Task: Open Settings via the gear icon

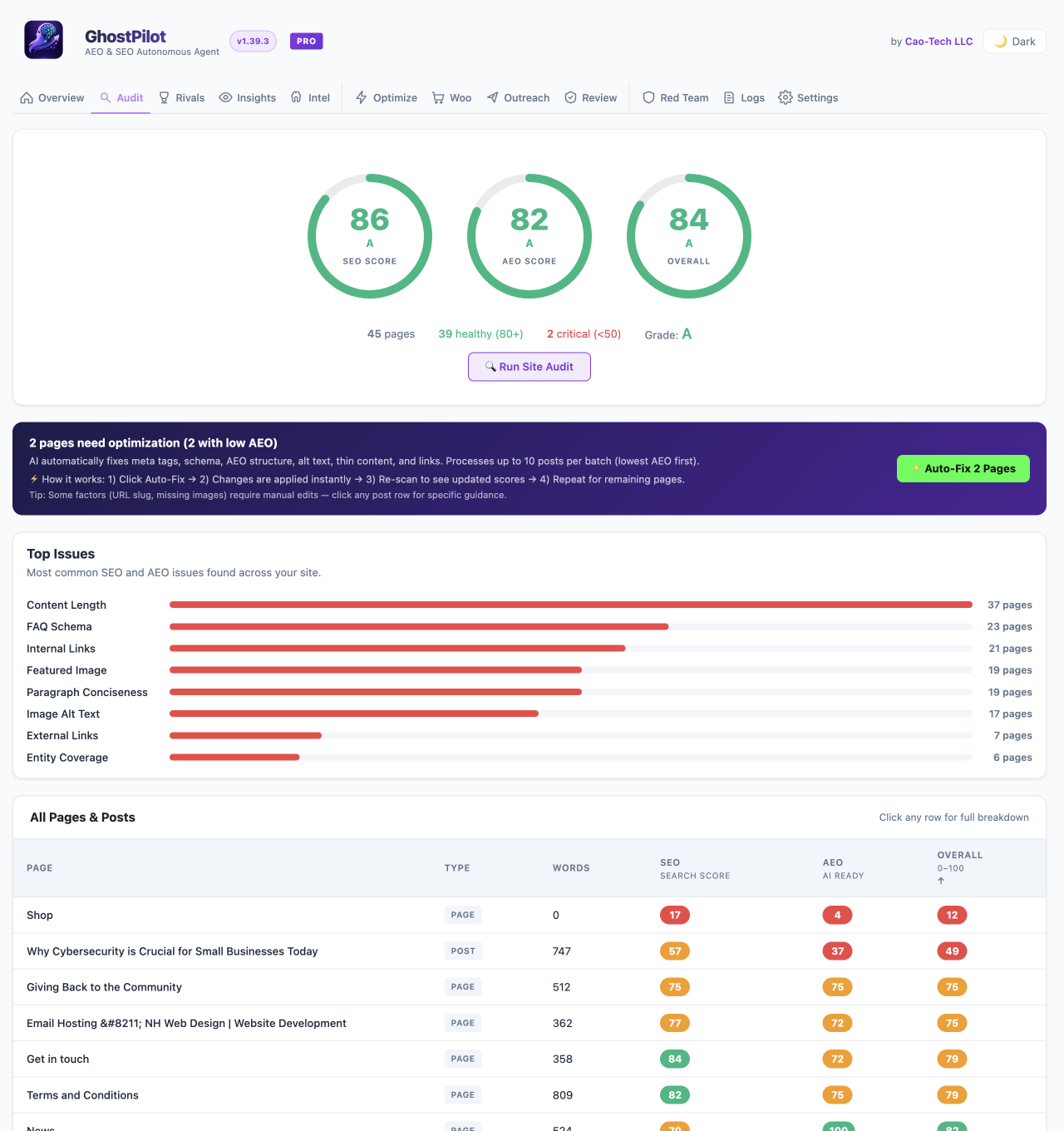Action: (786, 97)
